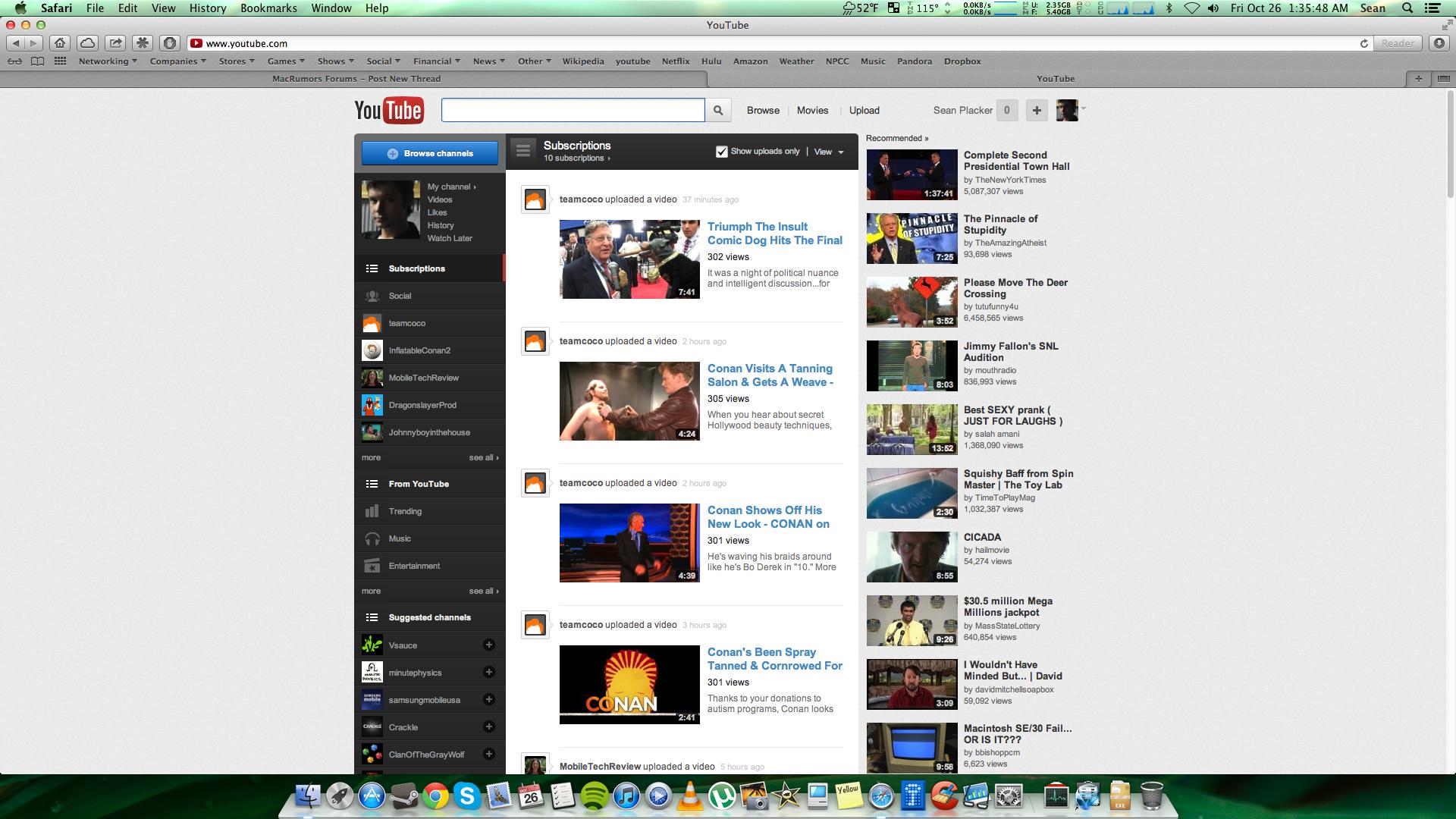Uncheck the Show uploads only checkbox
Screen dimensions: 1456x819
click(721, 152)
